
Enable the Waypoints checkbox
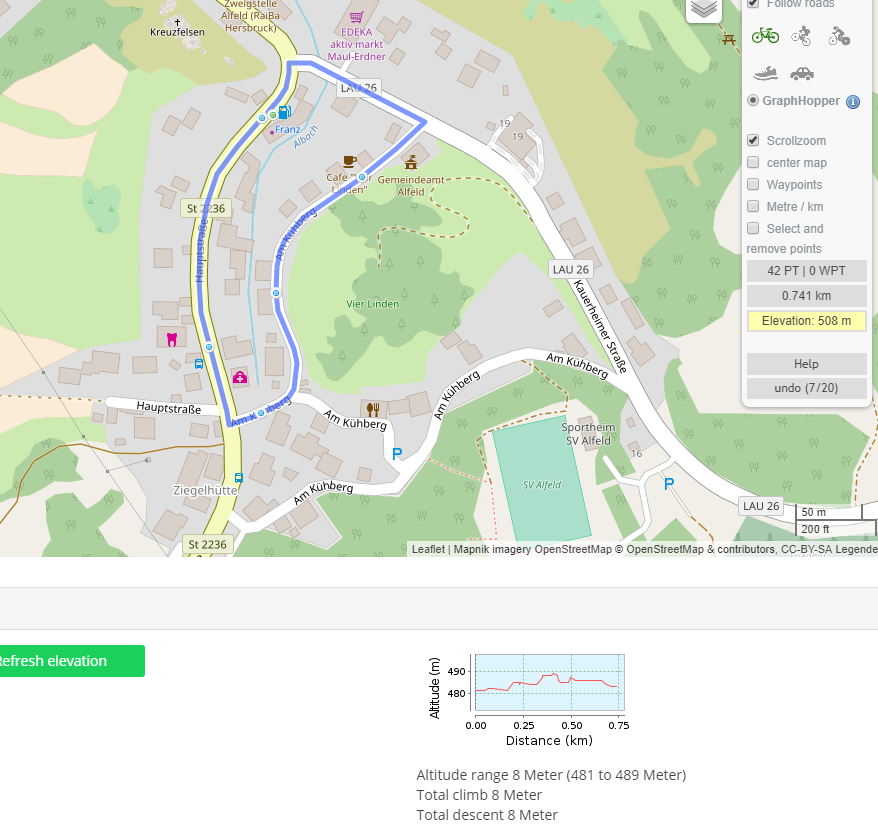click(754, 185)
